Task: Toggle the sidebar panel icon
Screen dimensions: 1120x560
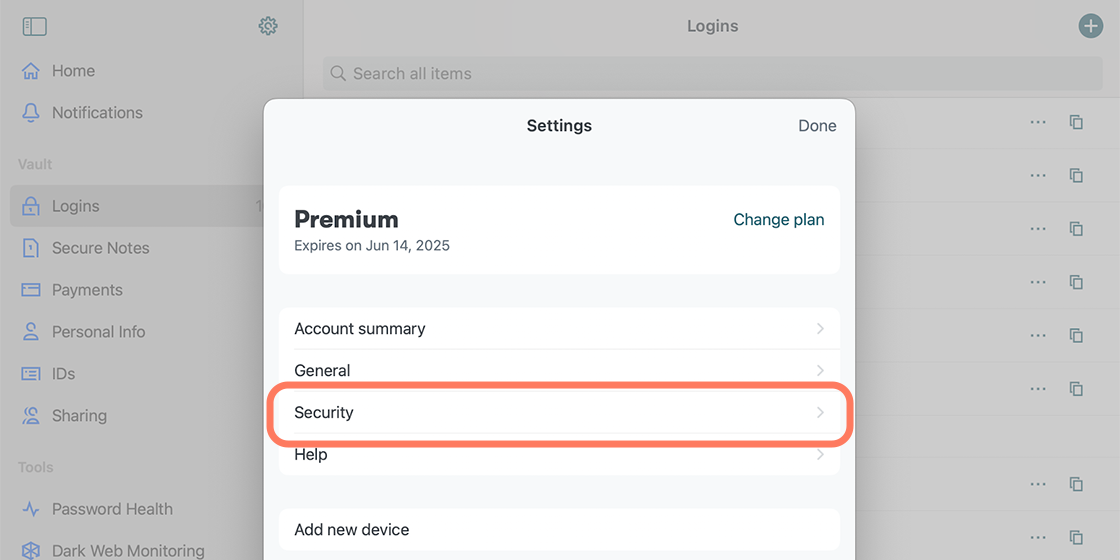Action: [x=34, y=26]
